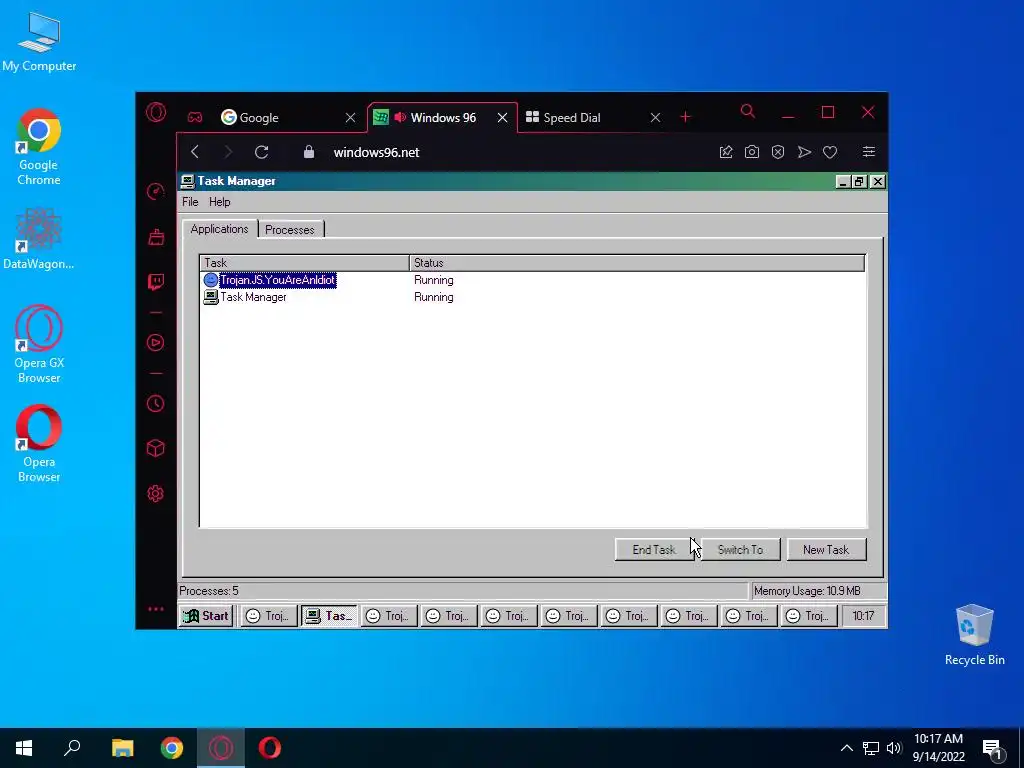
Task: Open the Recycle Bin
Action: [974, 635]
